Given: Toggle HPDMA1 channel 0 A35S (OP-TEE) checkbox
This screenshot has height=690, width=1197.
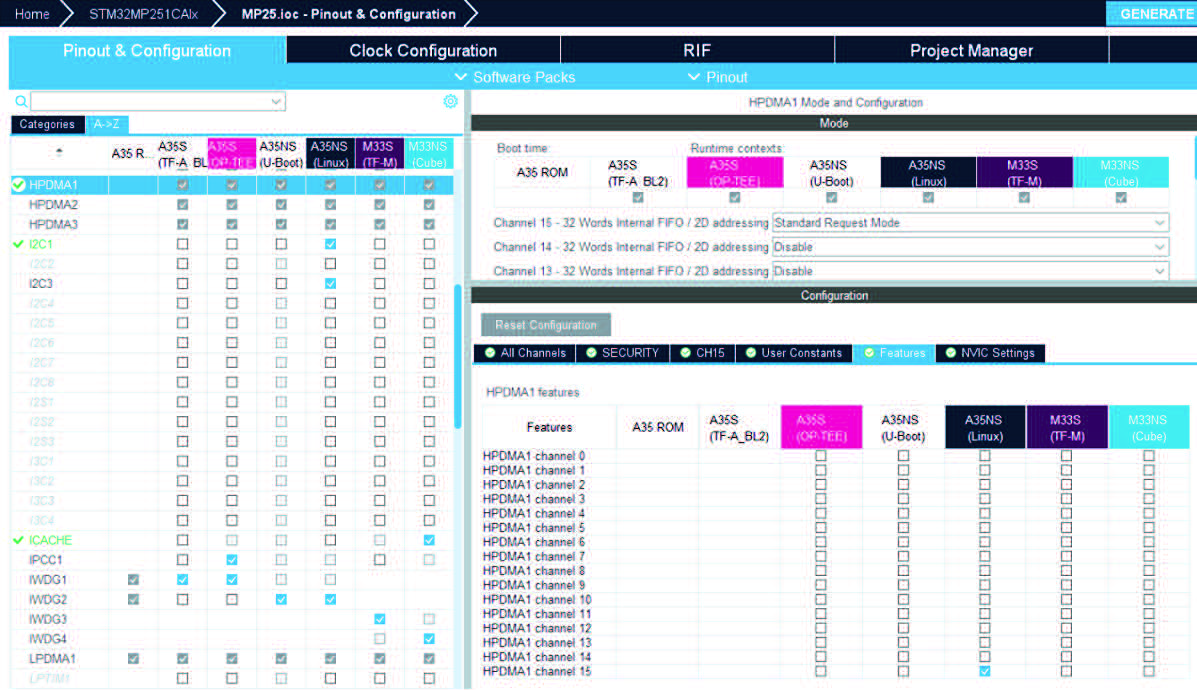Looking at the screenshot, I should tap(821, 456).
